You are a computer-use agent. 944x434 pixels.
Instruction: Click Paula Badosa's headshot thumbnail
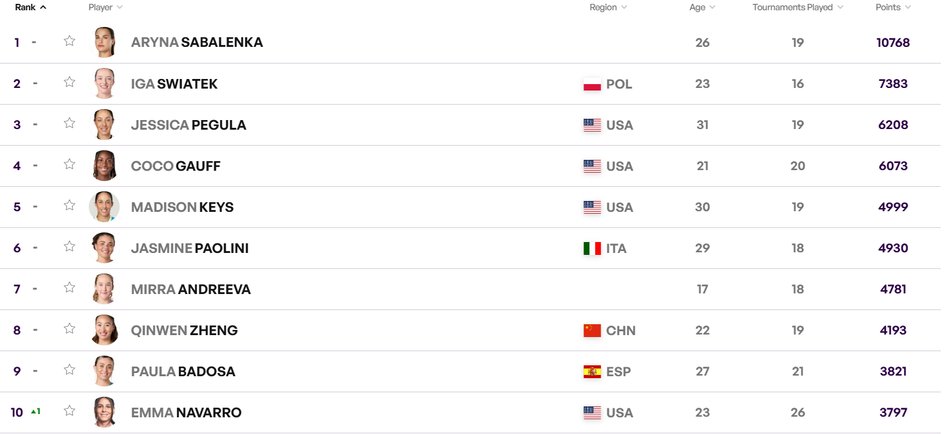104,371
